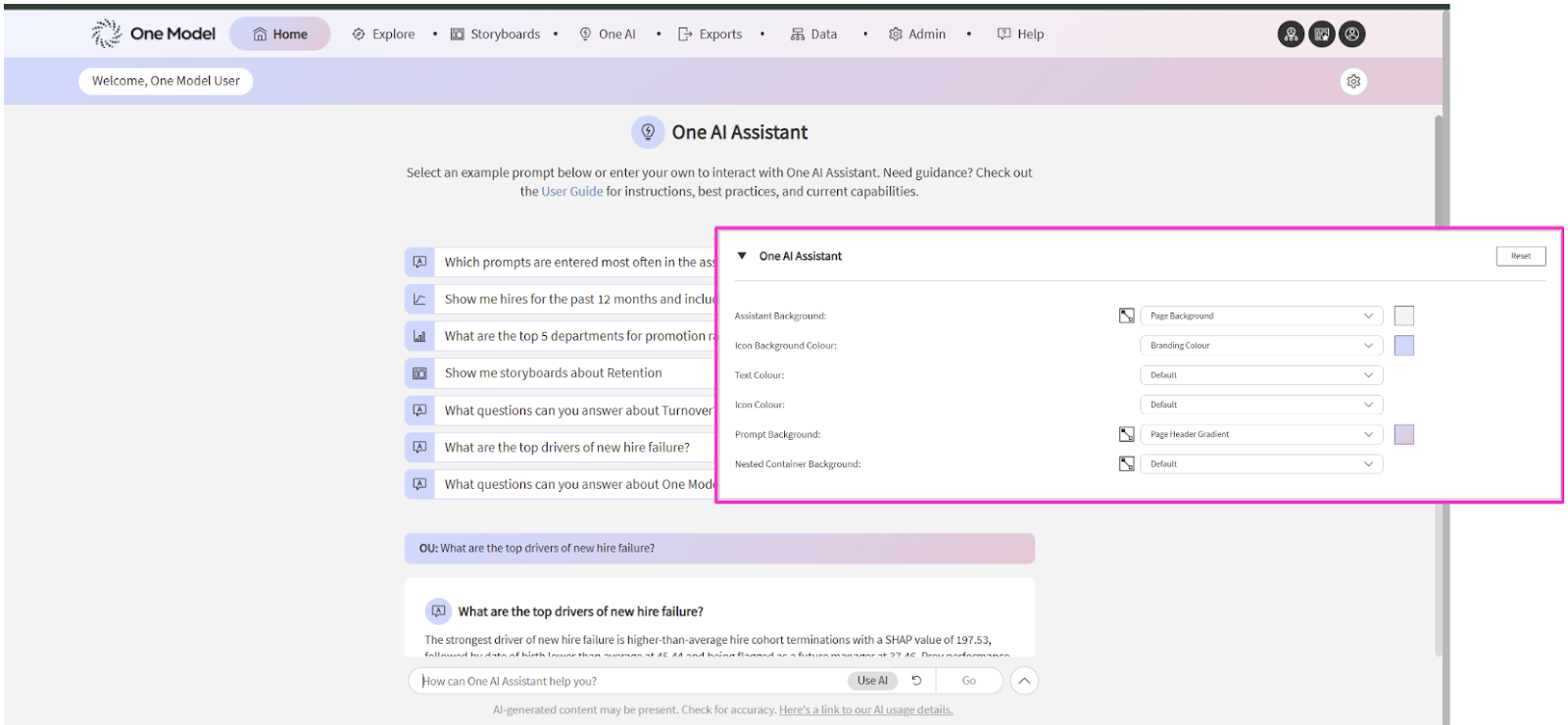This screenshot has height=725, width=1568.
Task: Click the gradient icon beside Assistant Background
Action: tap(1127, 315)
